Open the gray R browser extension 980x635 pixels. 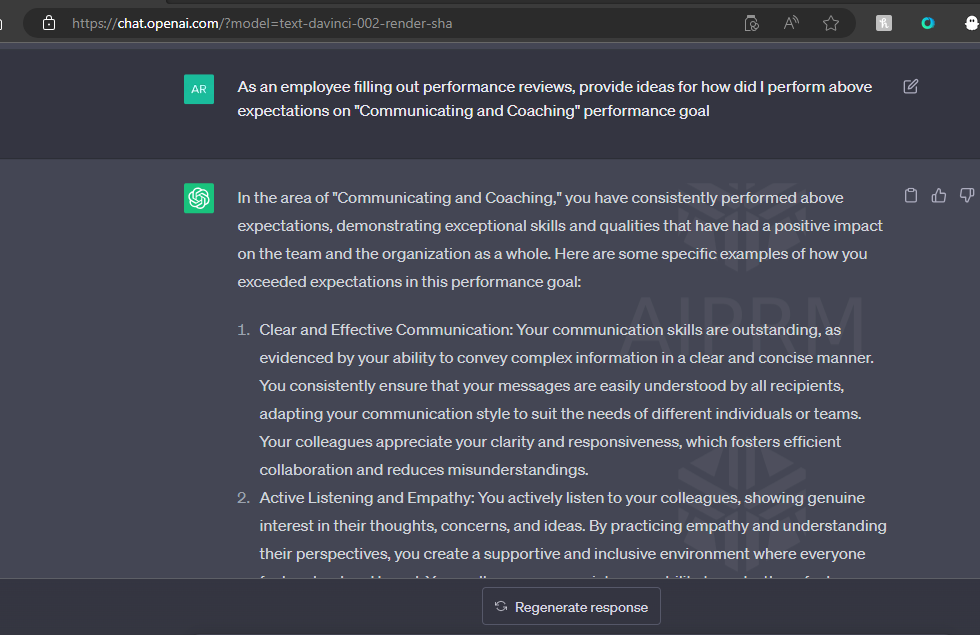click(884, 23)
